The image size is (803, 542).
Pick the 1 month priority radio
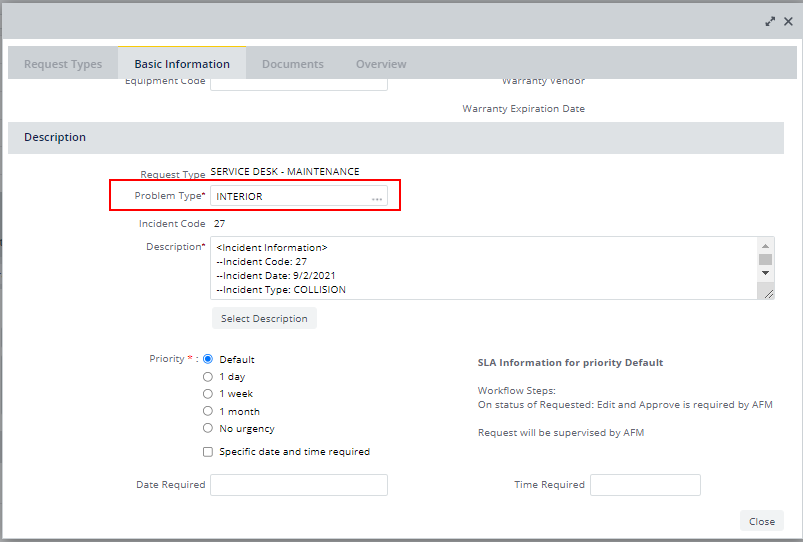pos(207,411)
